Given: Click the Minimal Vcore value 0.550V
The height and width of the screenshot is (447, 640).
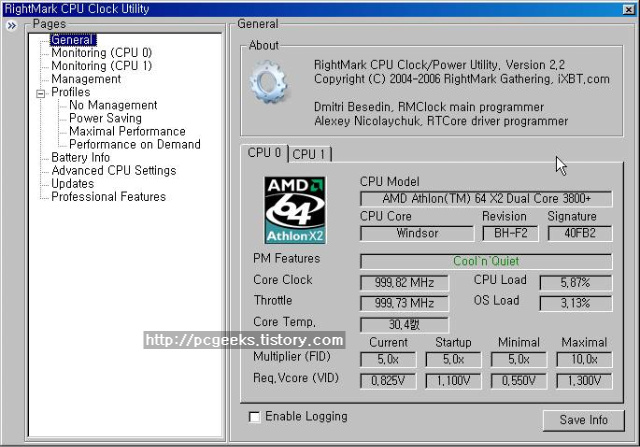Looking at the screenshot, I should coord(519,381).
